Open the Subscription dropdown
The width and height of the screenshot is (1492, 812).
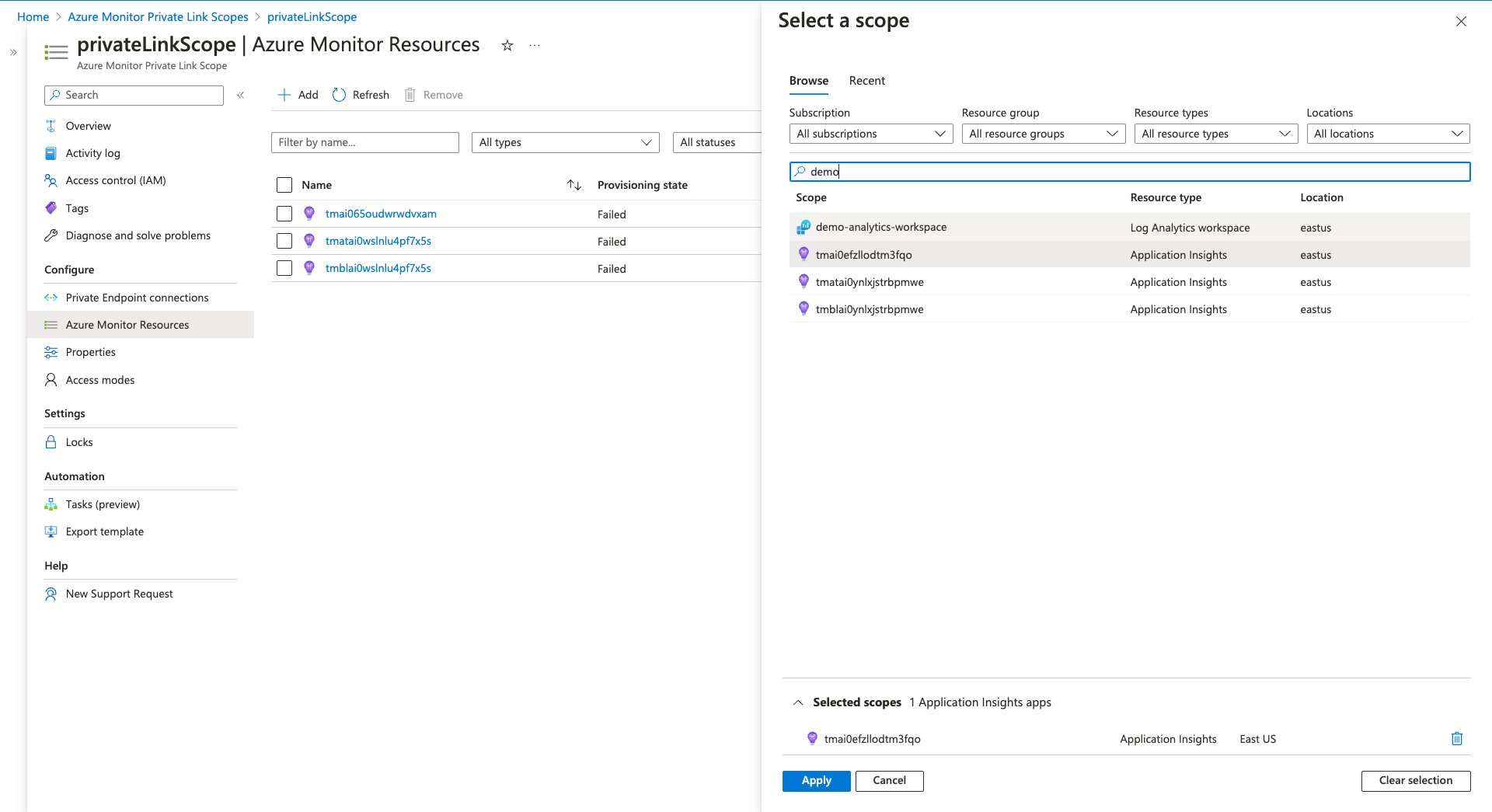[870, 134]
